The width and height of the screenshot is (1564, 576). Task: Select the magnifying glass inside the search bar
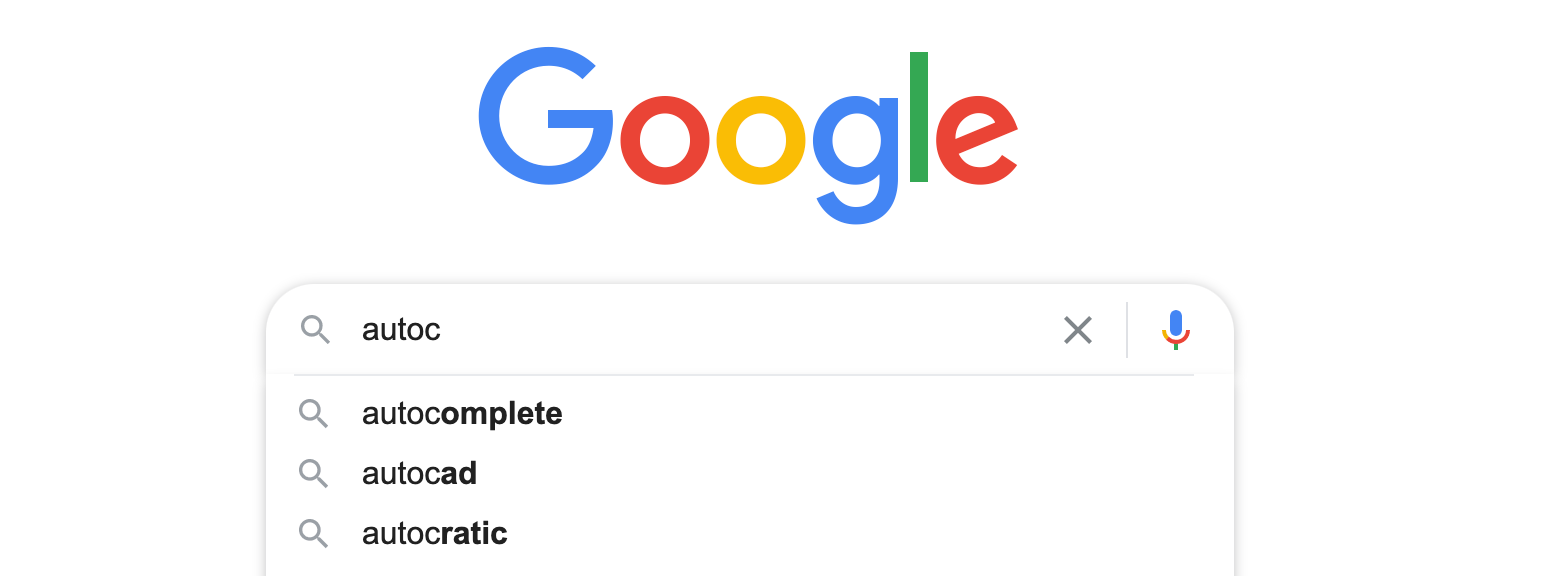click(x=316, y=330)
